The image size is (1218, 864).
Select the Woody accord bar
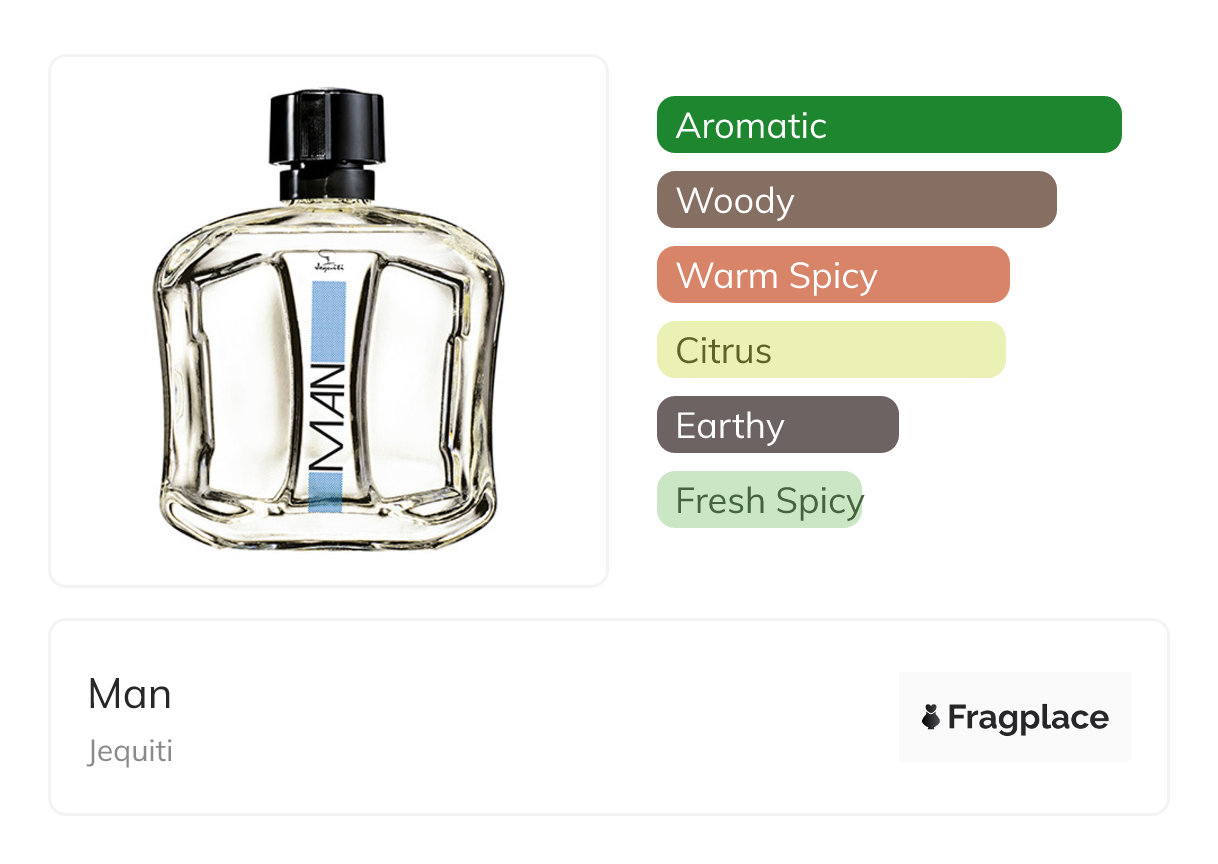click(857, 200)
